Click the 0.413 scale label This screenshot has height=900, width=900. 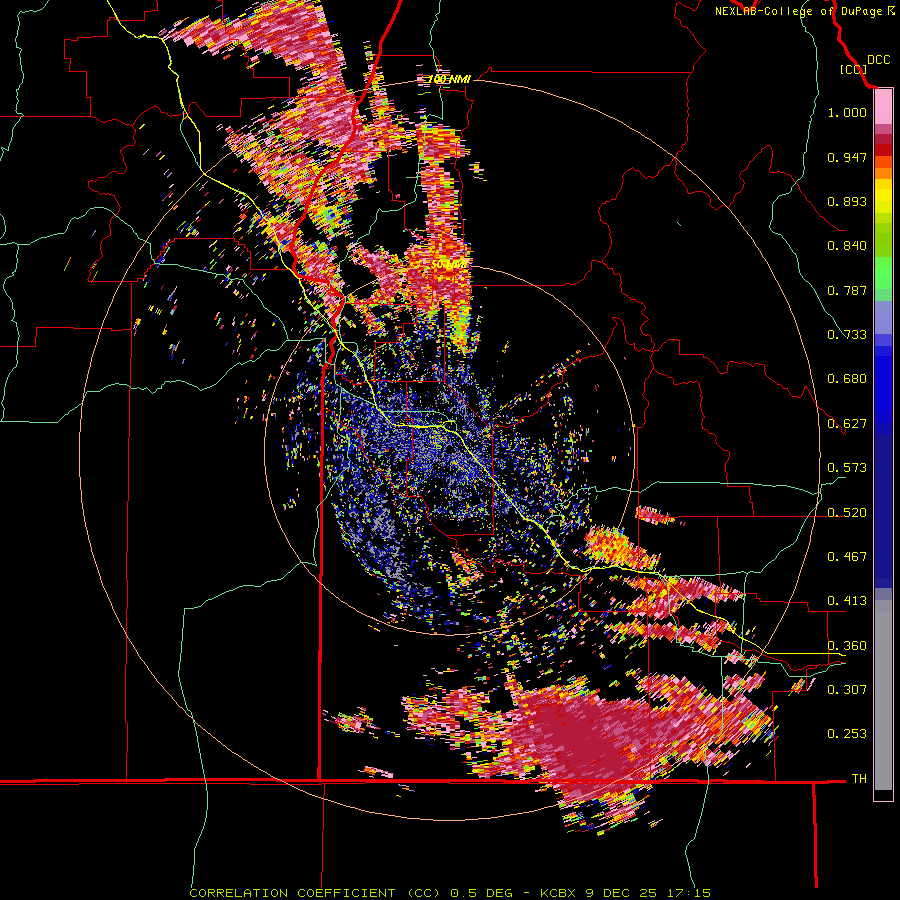(x=847, y=601)
